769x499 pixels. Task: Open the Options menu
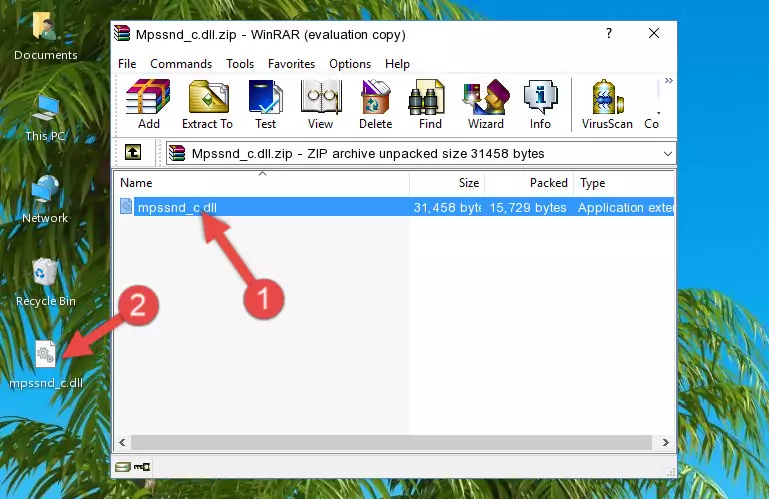[x=350, y=64]
